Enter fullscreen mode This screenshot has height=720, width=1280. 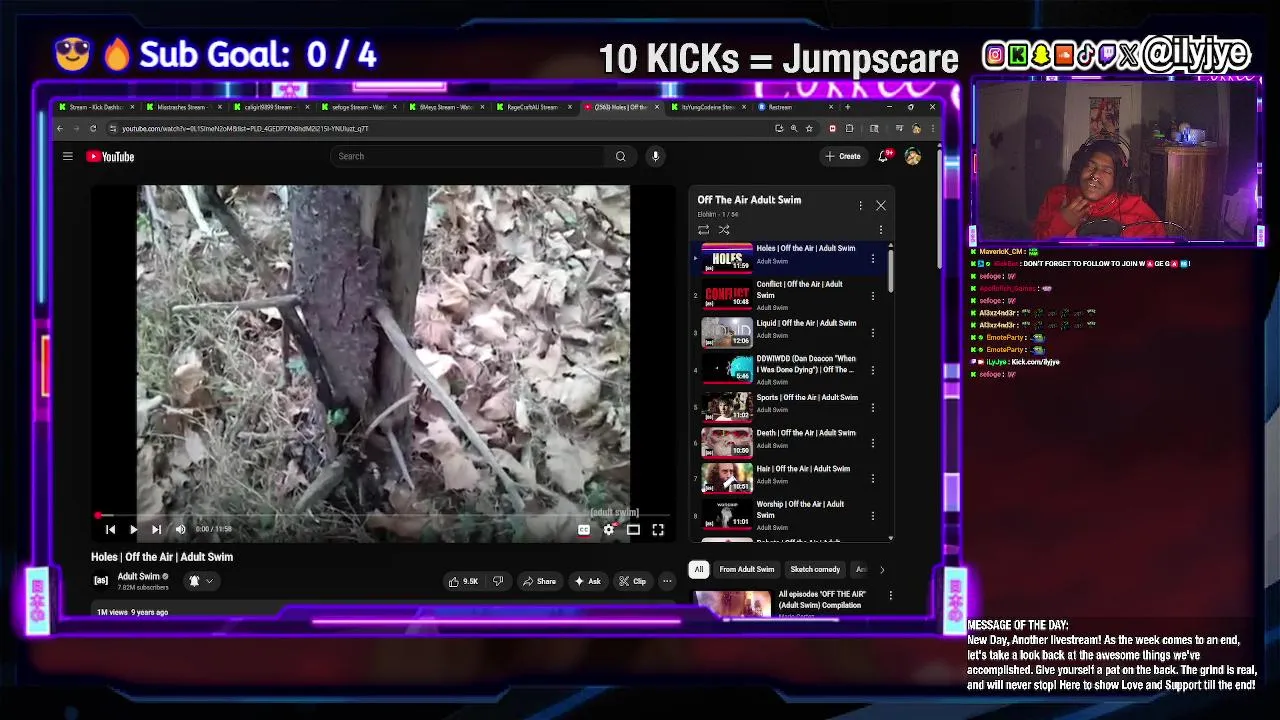coord(658,530)
